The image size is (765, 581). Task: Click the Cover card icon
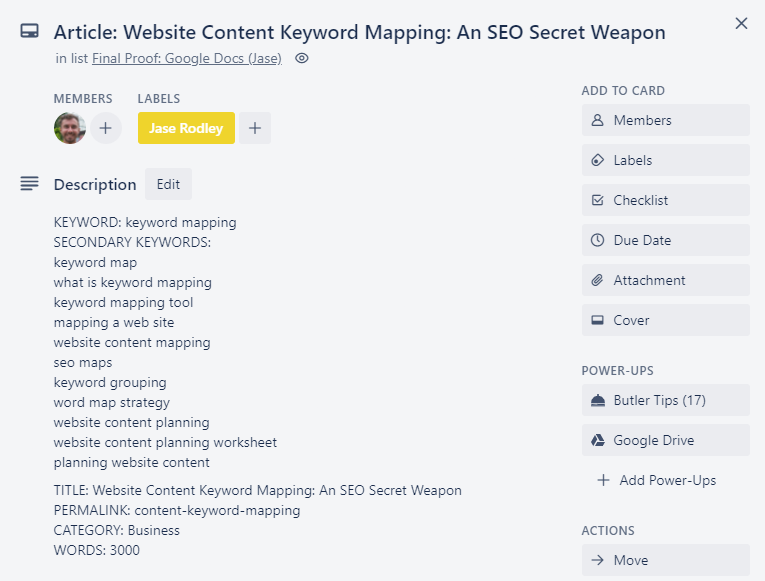pos(597,320)
